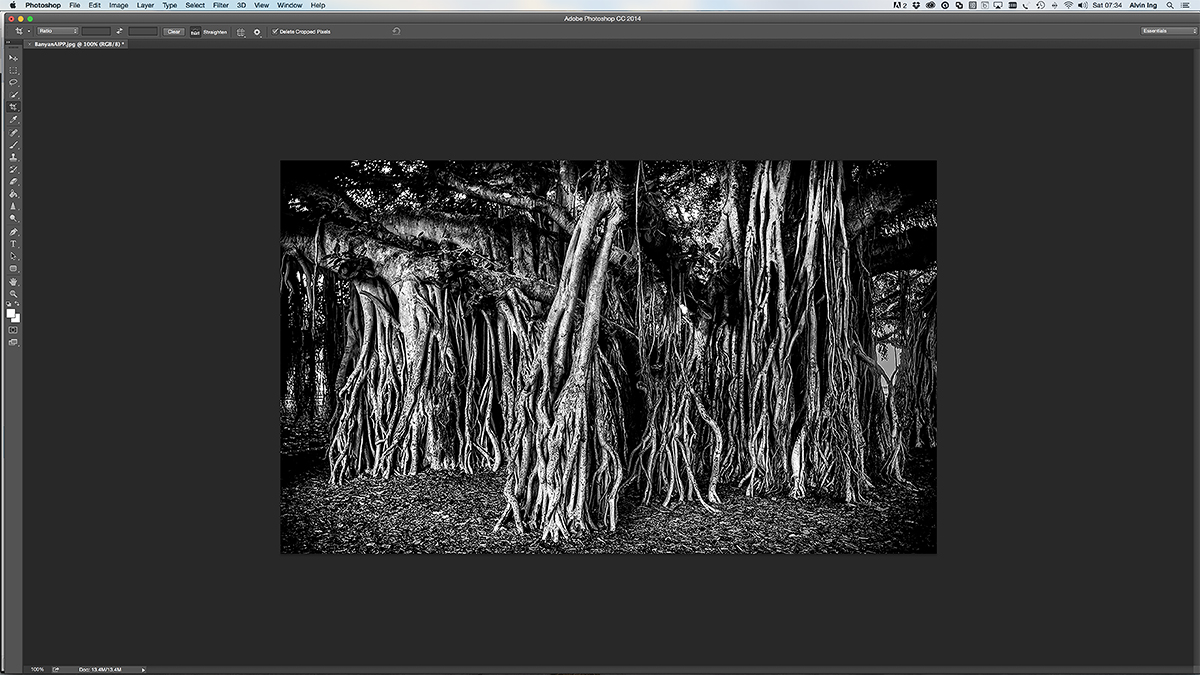Click the banyan tree image canvas

click(608, 357)
